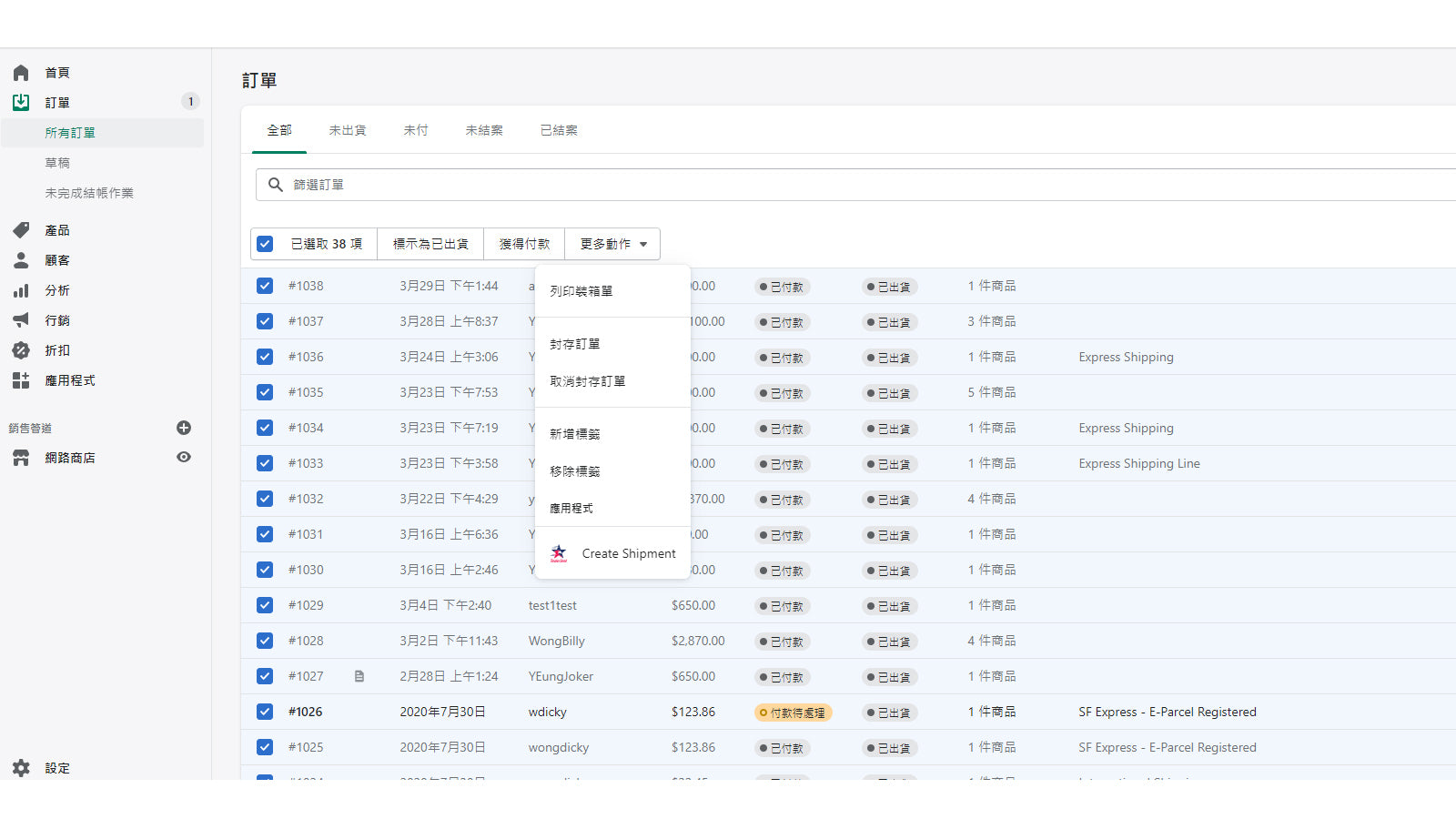Uncheck order #1026 checkbox
The height and width of the screenshot is (819, 1456).
coord(265,712)
